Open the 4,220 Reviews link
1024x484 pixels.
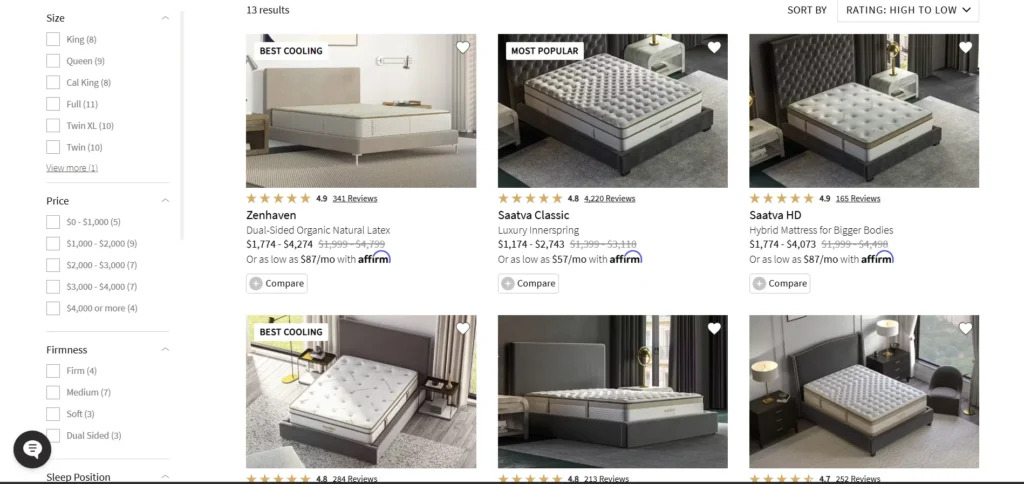click(609, 199)
